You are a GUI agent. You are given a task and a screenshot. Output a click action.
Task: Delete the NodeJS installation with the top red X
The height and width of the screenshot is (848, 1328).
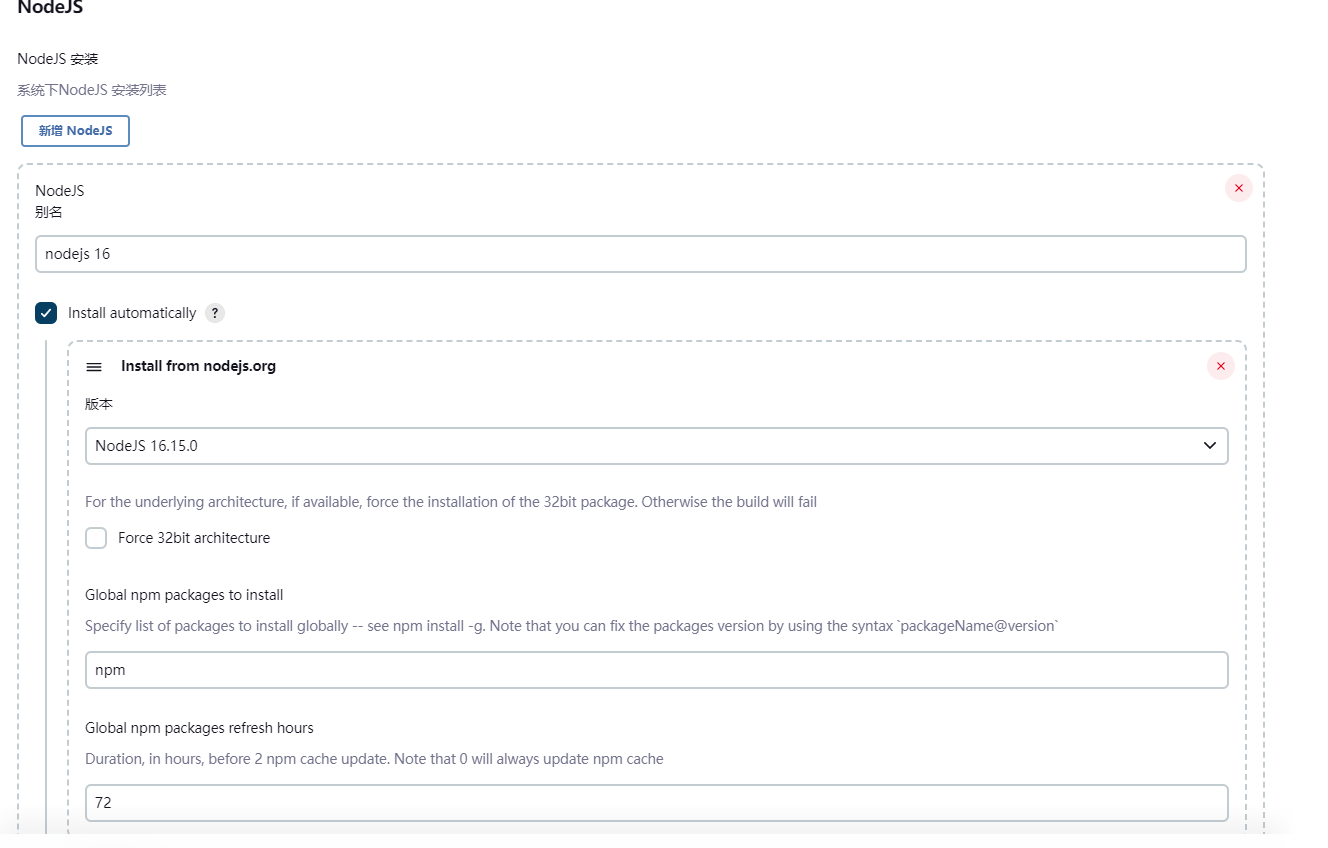pos(1238,188)
